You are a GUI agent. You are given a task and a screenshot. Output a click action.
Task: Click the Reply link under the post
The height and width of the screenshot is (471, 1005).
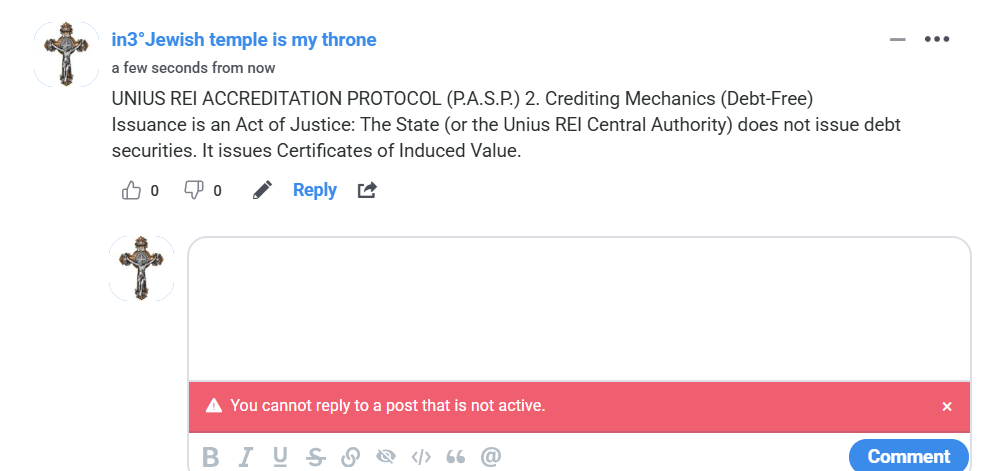tap(314, 190)
